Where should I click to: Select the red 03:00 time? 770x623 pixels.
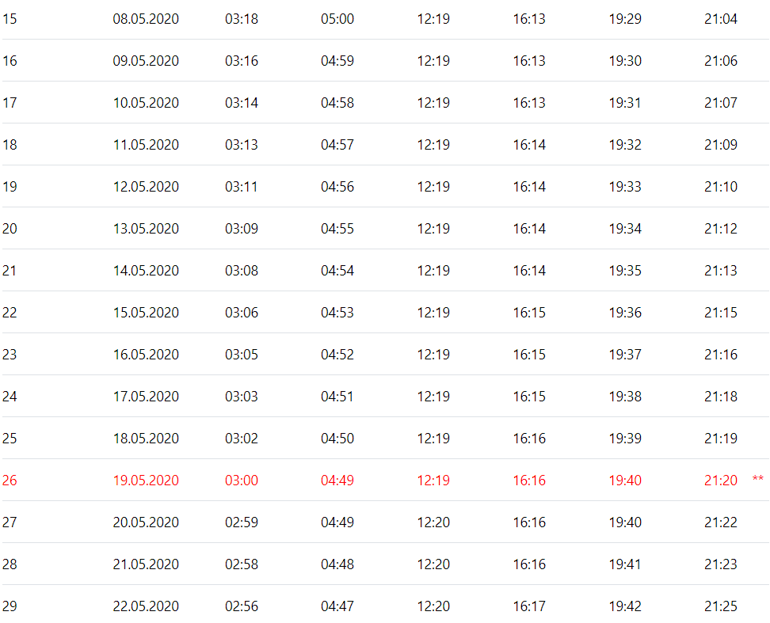(x=241, y=481)
